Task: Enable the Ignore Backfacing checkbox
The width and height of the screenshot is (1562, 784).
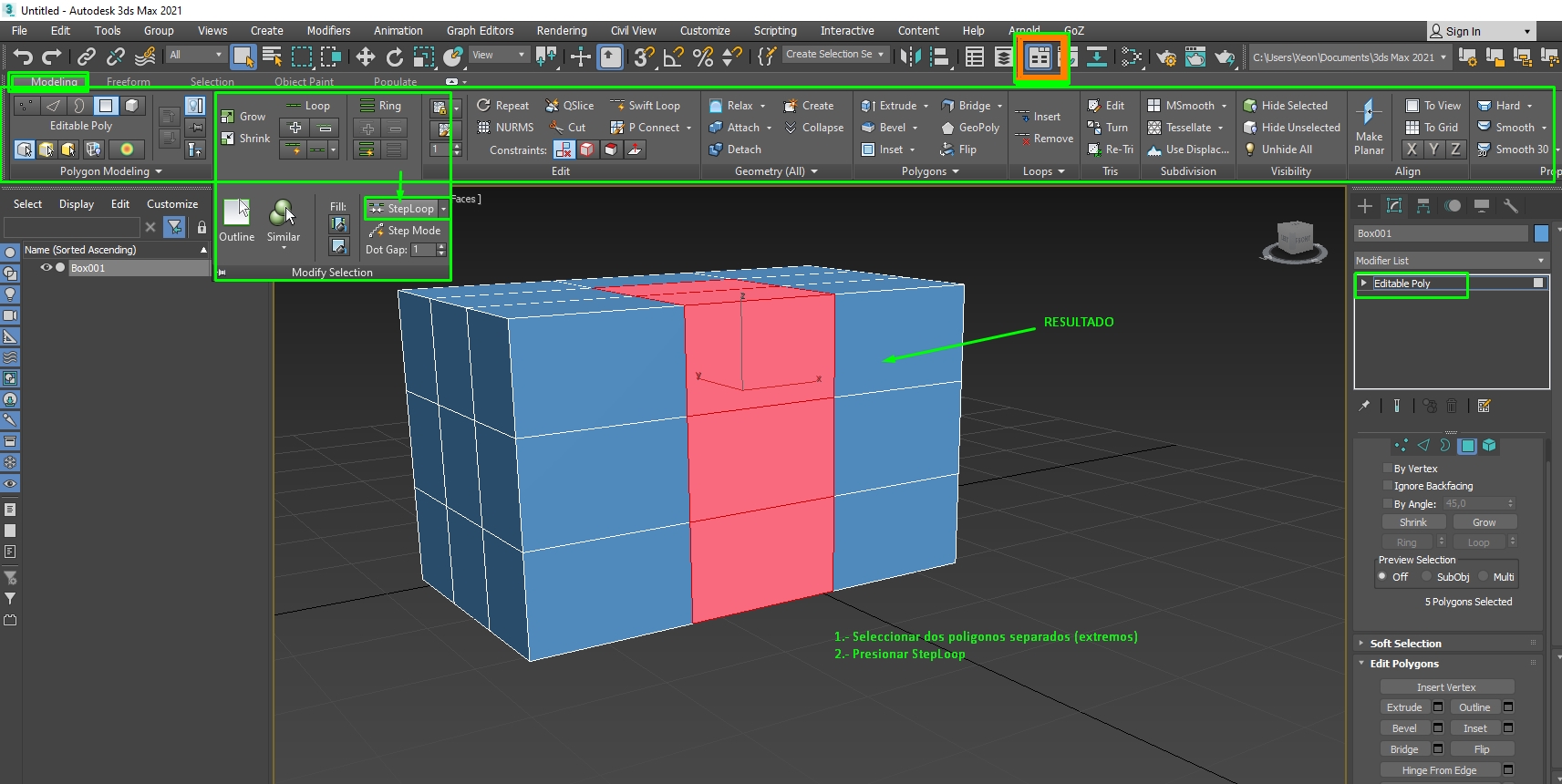Action: pos(1388,486)
